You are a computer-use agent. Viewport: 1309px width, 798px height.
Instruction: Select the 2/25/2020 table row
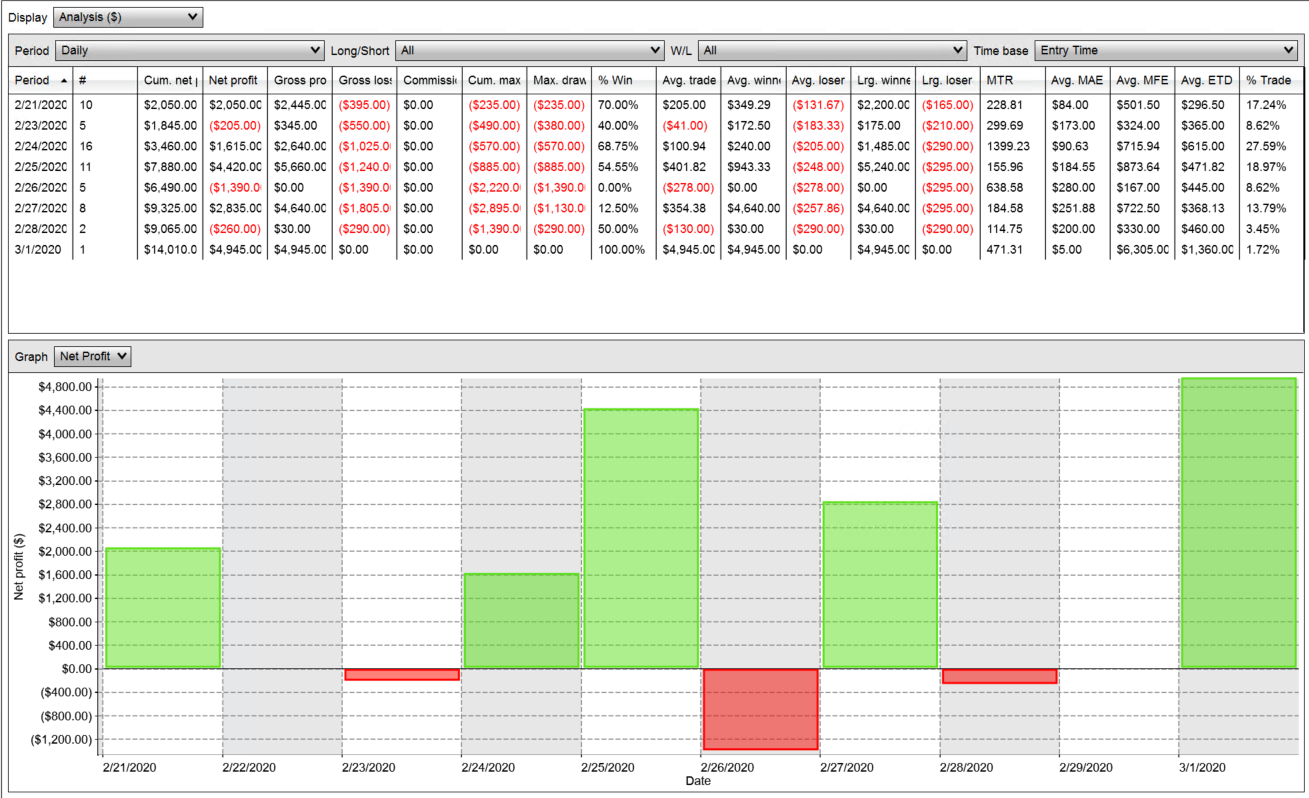pos(656,166)
